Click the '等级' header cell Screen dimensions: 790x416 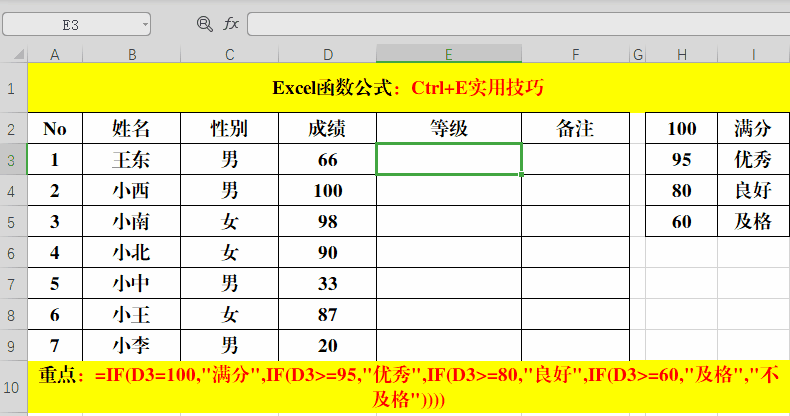point(449,128)
